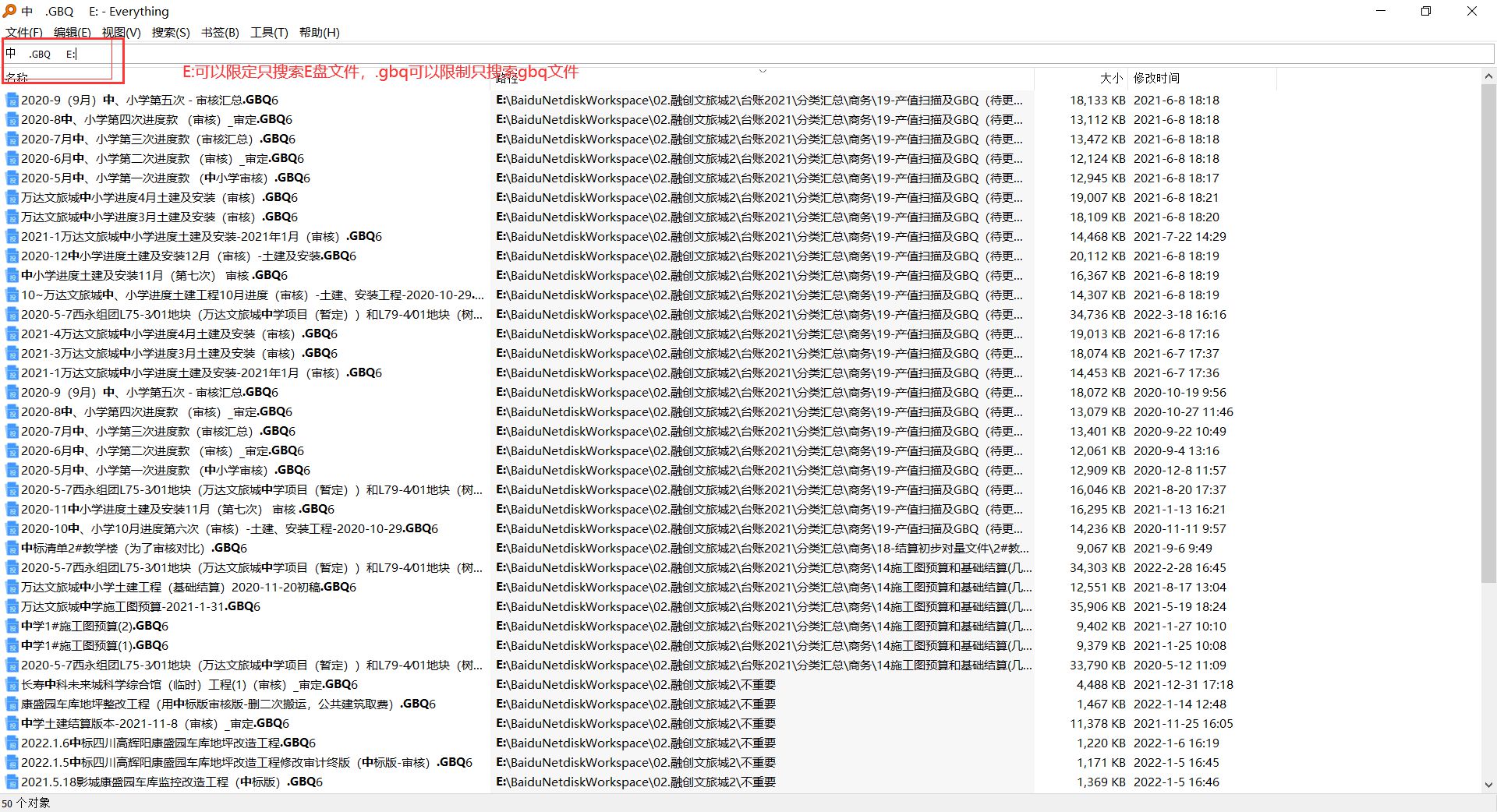Click file icon for 中学1#施工图预算(2).GBQ6
The image size is (1497, 812).
[x=12, y=627]
